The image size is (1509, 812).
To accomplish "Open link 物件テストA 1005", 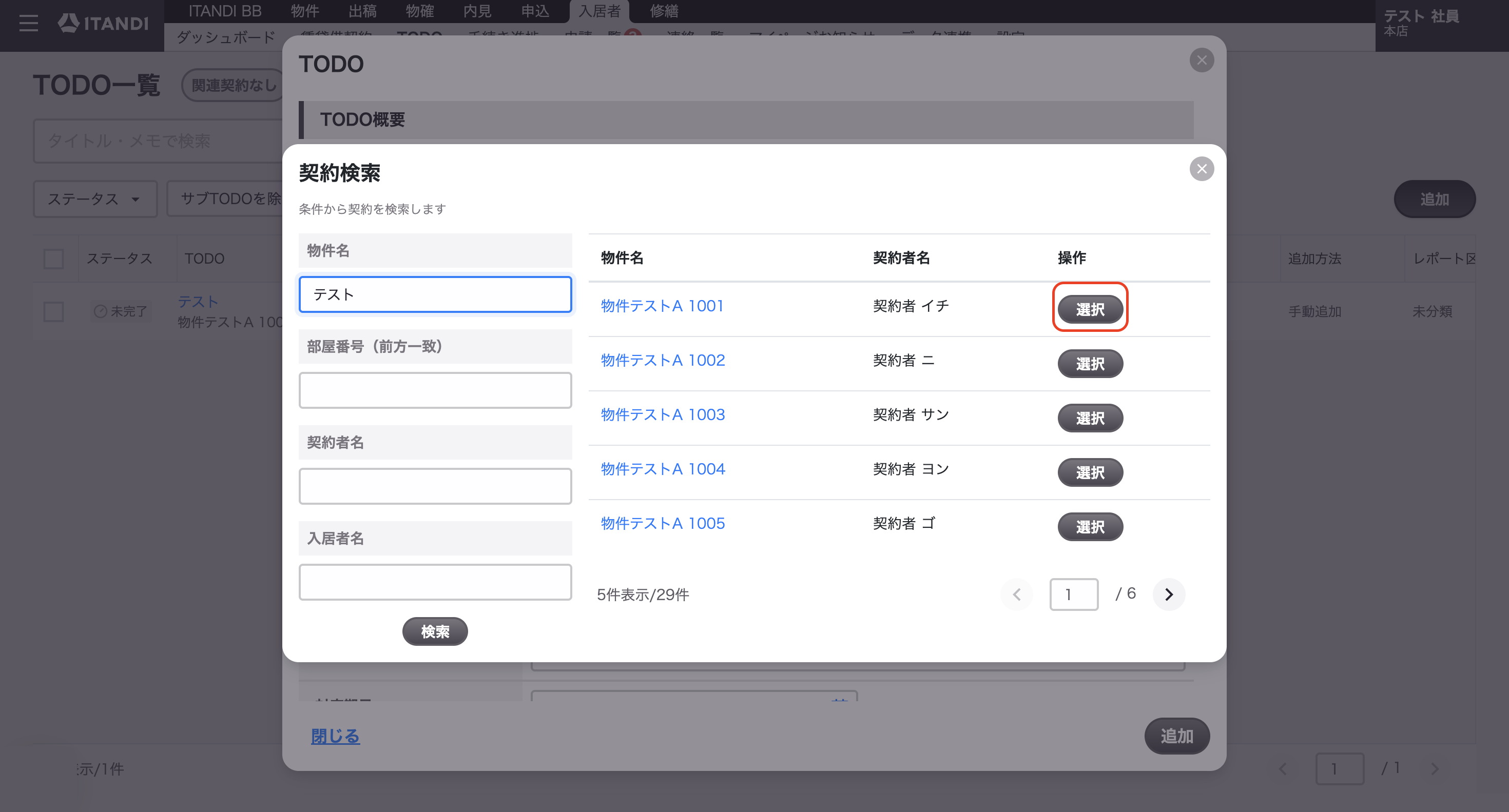I will click(663, 523).
